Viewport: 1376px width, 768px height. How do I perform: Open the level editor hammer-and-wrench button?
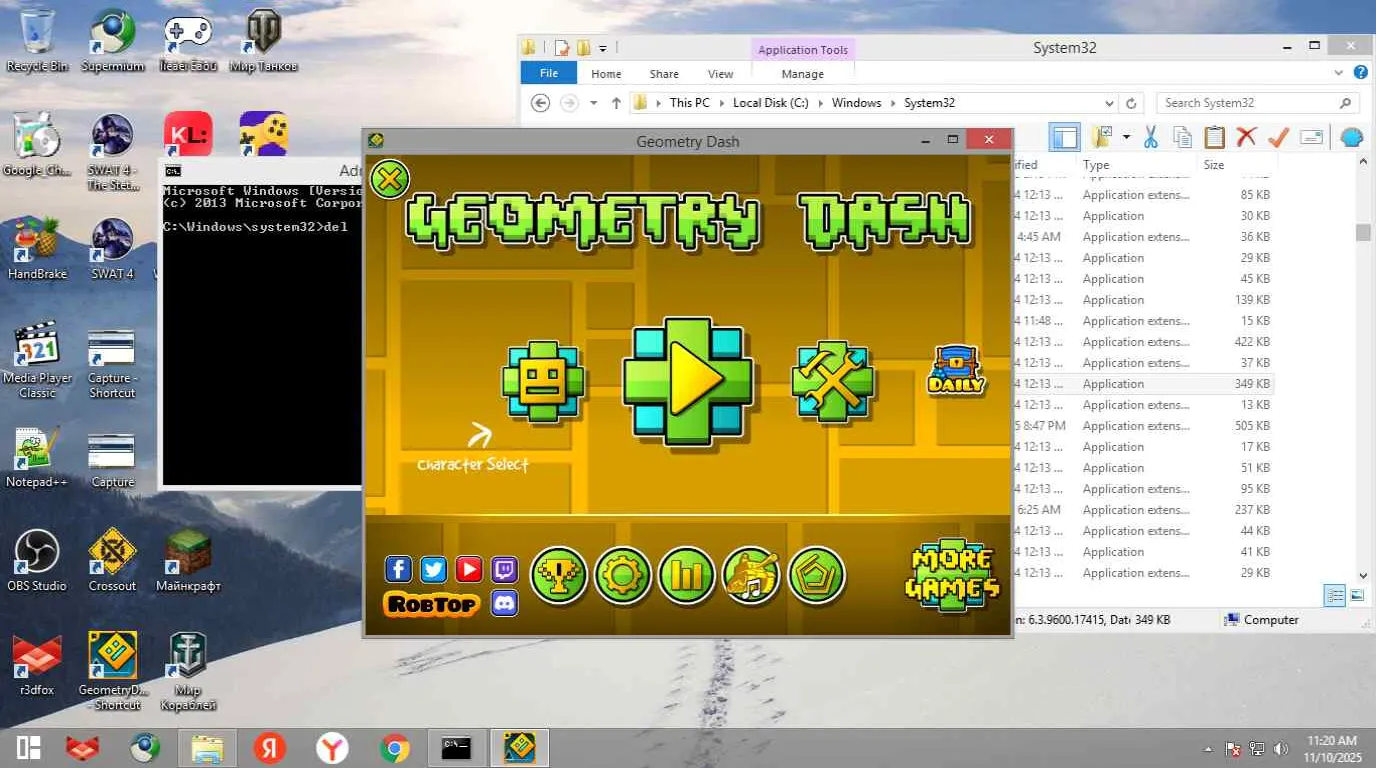(x=832, y=381)
